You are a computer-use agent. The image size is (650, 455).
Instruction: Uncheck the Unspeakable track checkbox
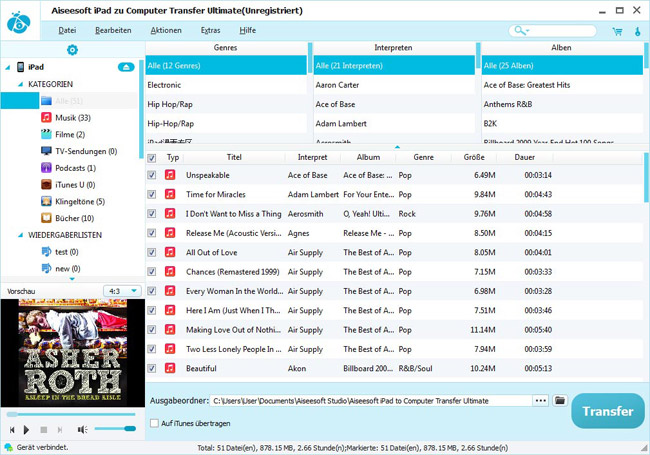pos(152,175)
